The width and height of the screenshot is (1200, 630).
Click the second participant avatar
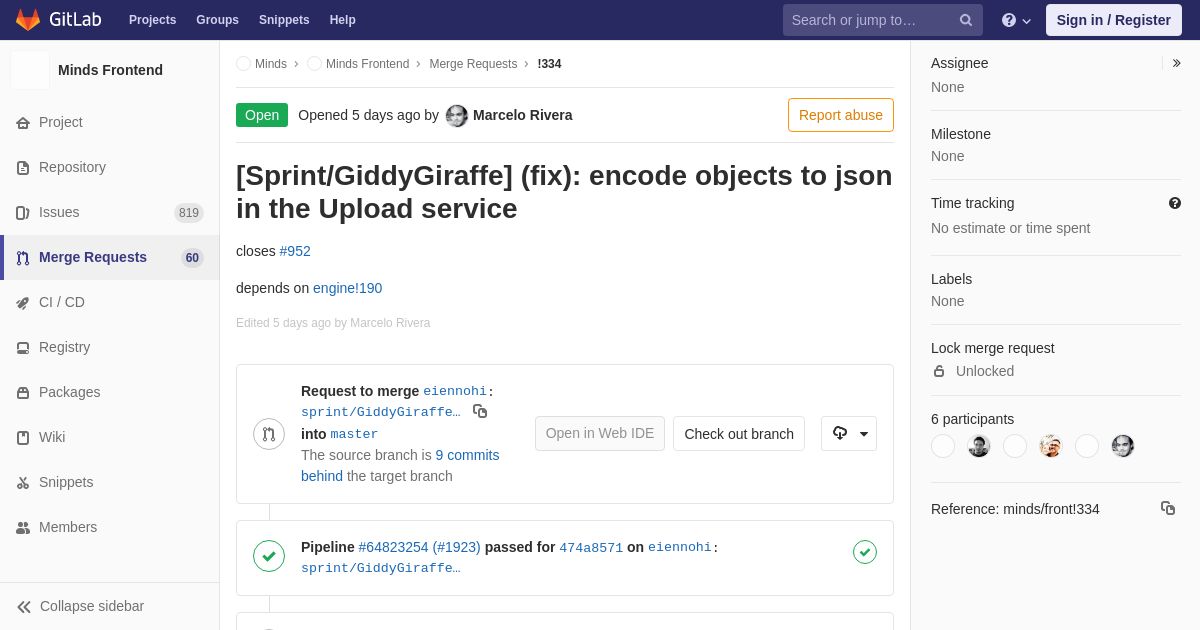pyautogui.click(x=979, y=446)
